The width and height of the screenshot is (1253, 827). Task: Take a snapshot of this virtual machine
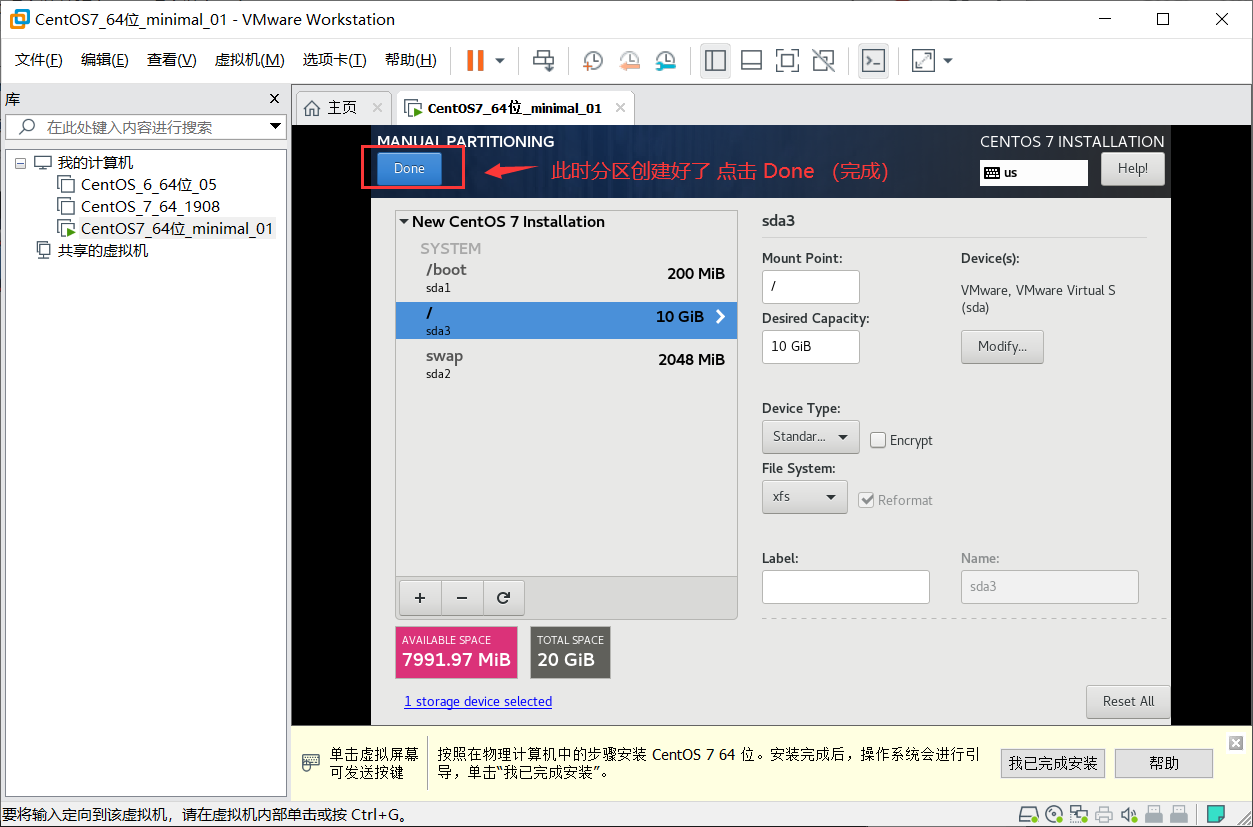point(593,61)
